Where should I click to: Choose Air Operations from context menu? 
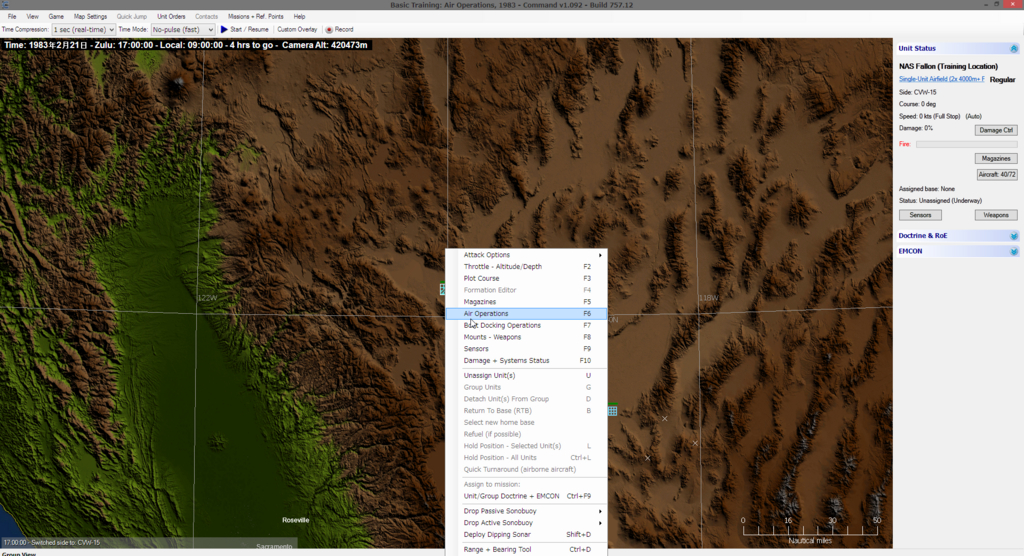526,314
